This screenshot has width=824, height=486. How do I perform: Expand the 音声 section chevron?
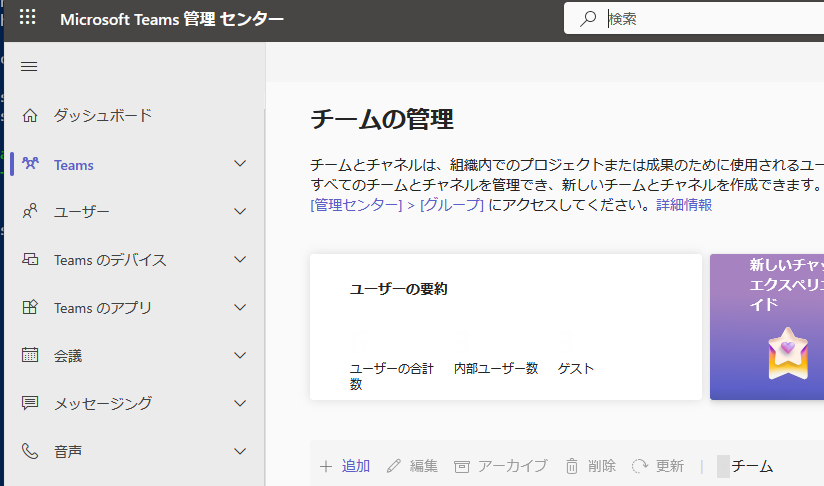tap(240, 451)
